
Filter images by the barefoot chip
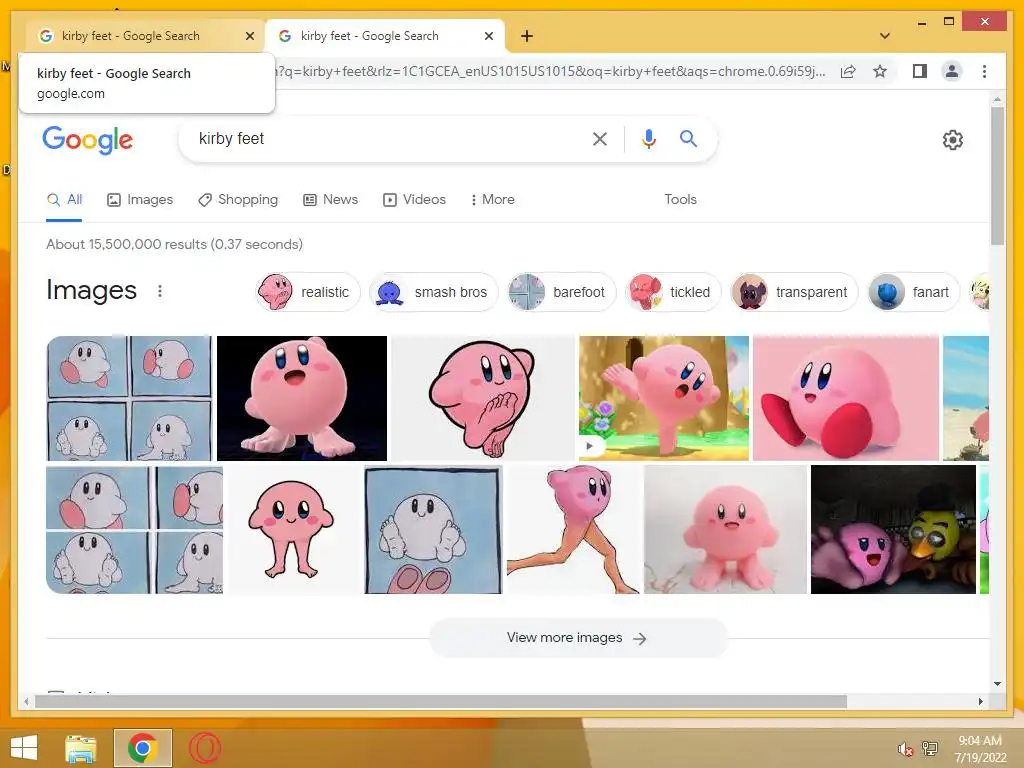coord(562,292)
